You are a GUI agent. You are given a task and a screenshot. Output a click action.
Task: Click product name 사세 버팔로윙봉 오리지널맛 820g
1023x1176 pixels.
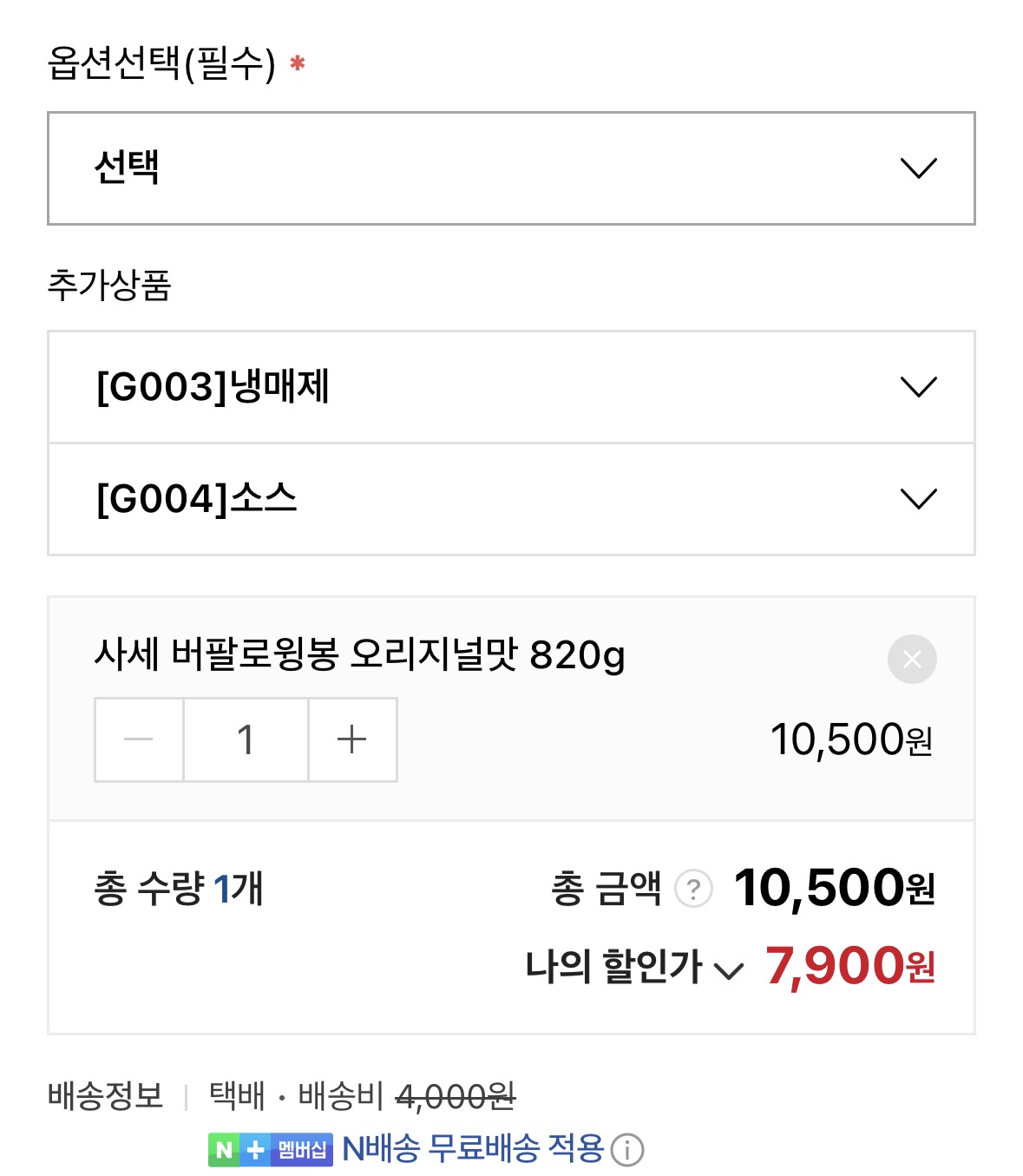tap(359, 654)
